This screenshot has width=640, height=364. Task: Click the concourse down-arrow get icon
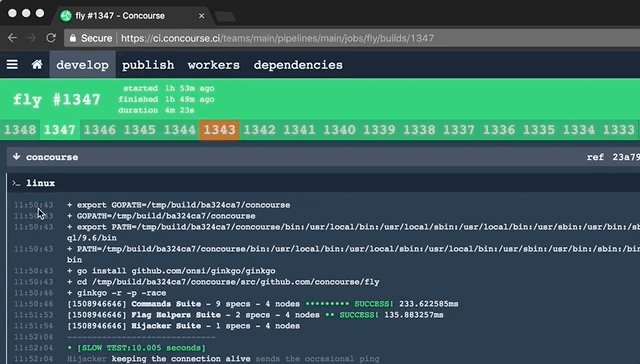pos(16,157)
